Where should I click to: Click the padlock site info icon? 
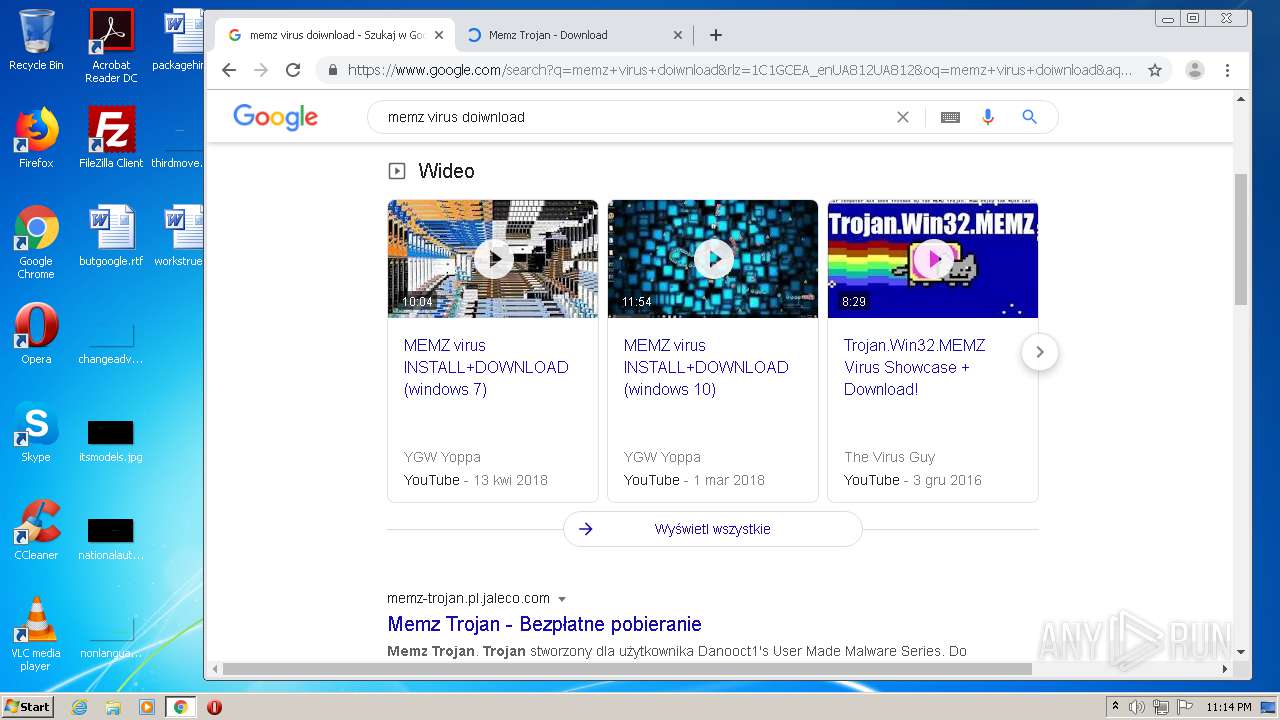click(333, 70)
